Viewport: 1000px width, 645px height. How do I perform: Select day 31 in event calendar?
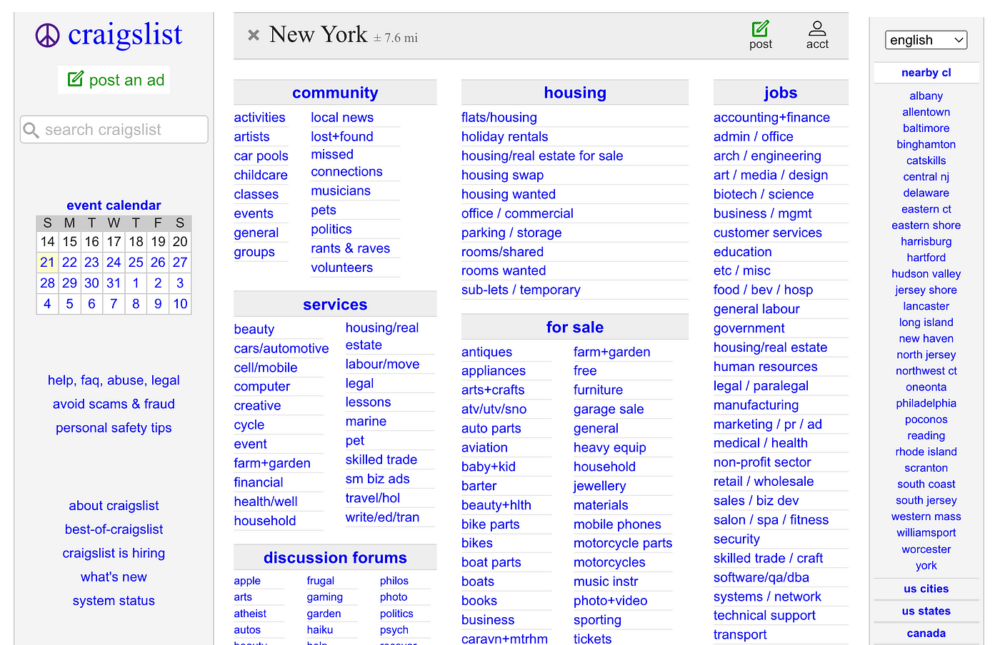coord(114,283)
